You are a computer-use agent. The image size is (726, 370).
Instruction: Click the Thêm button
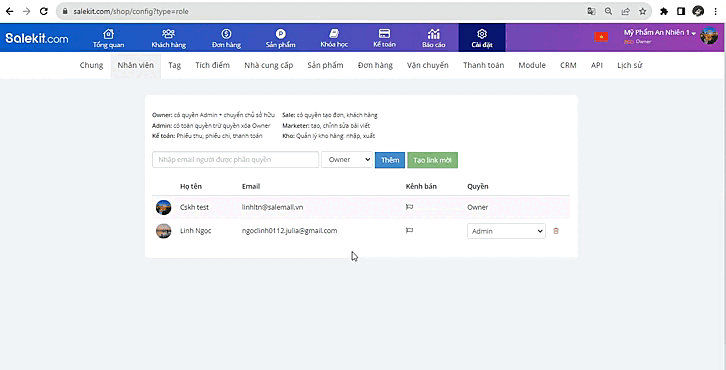390,160
